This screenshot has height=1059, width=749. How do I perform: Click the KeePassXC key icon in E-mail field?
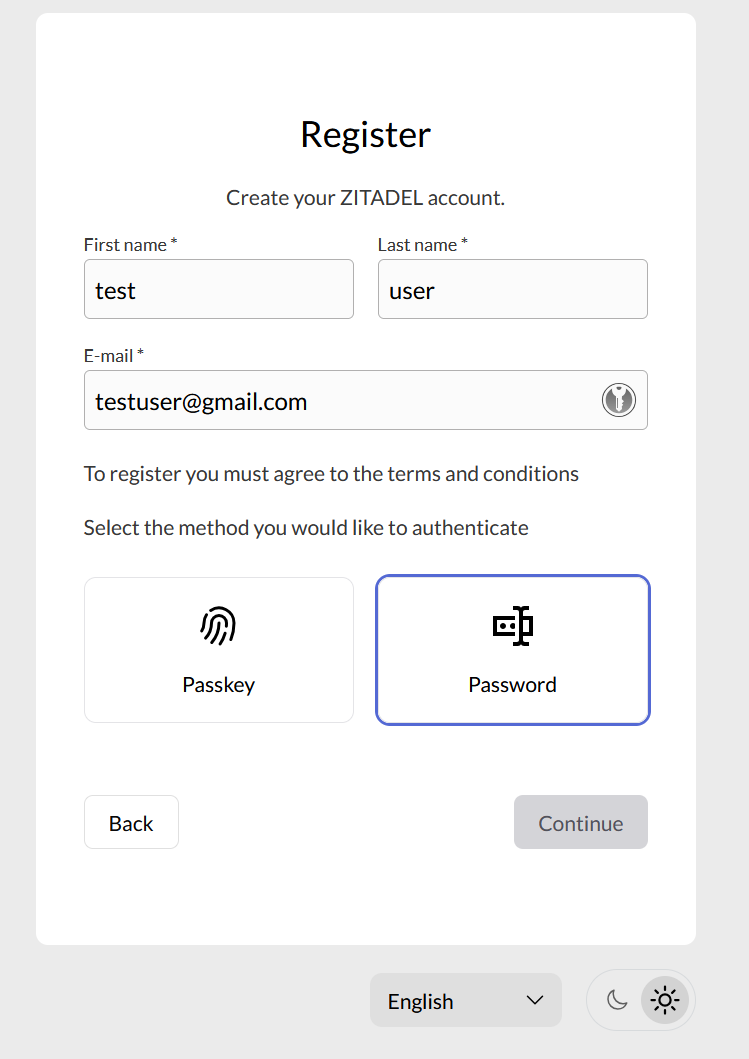click(619, 400)
